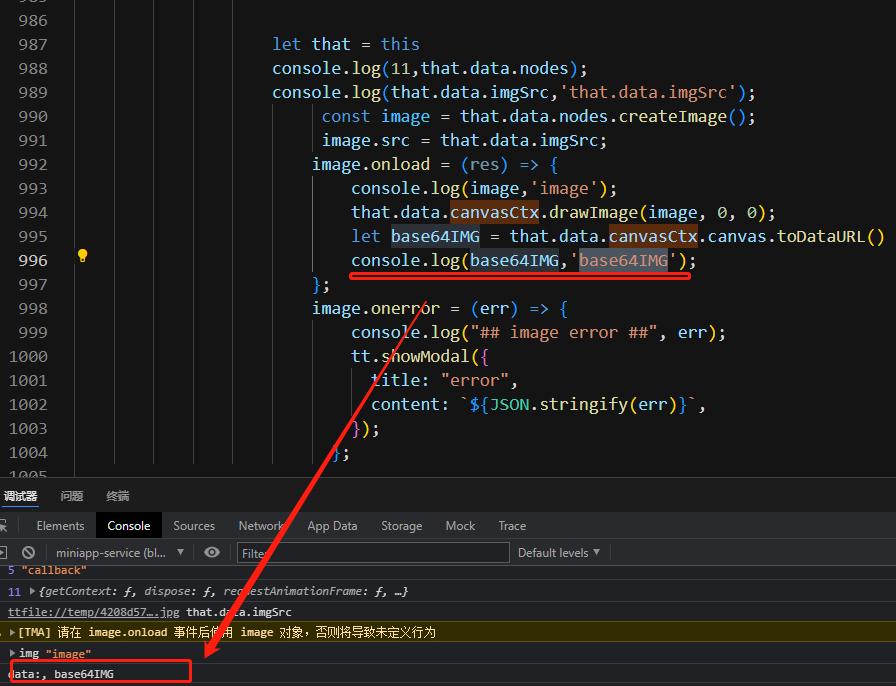
Task: Open the ttfile temp jpg link
Action: [x=94, y=612]
